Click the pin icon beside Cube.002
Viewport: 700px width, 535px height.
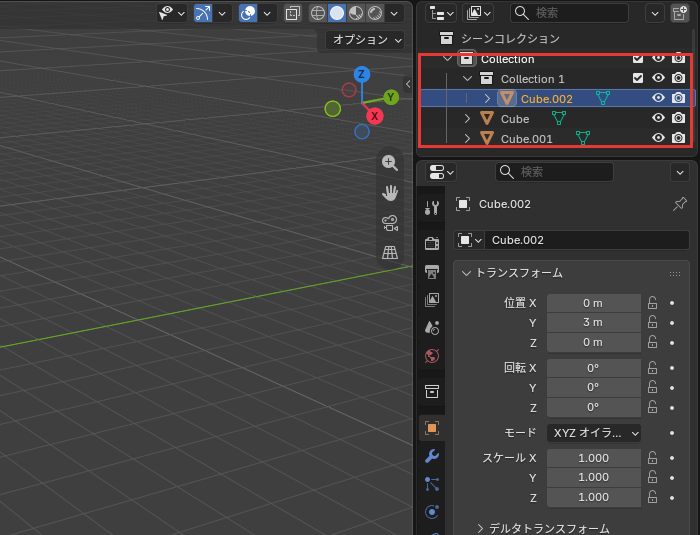(x=679, y=204)
